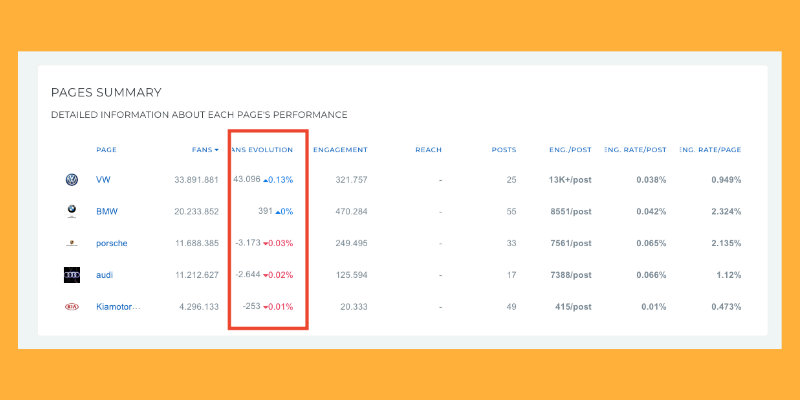Click VW engagement rate per post 0.038%

click(652, 180)
